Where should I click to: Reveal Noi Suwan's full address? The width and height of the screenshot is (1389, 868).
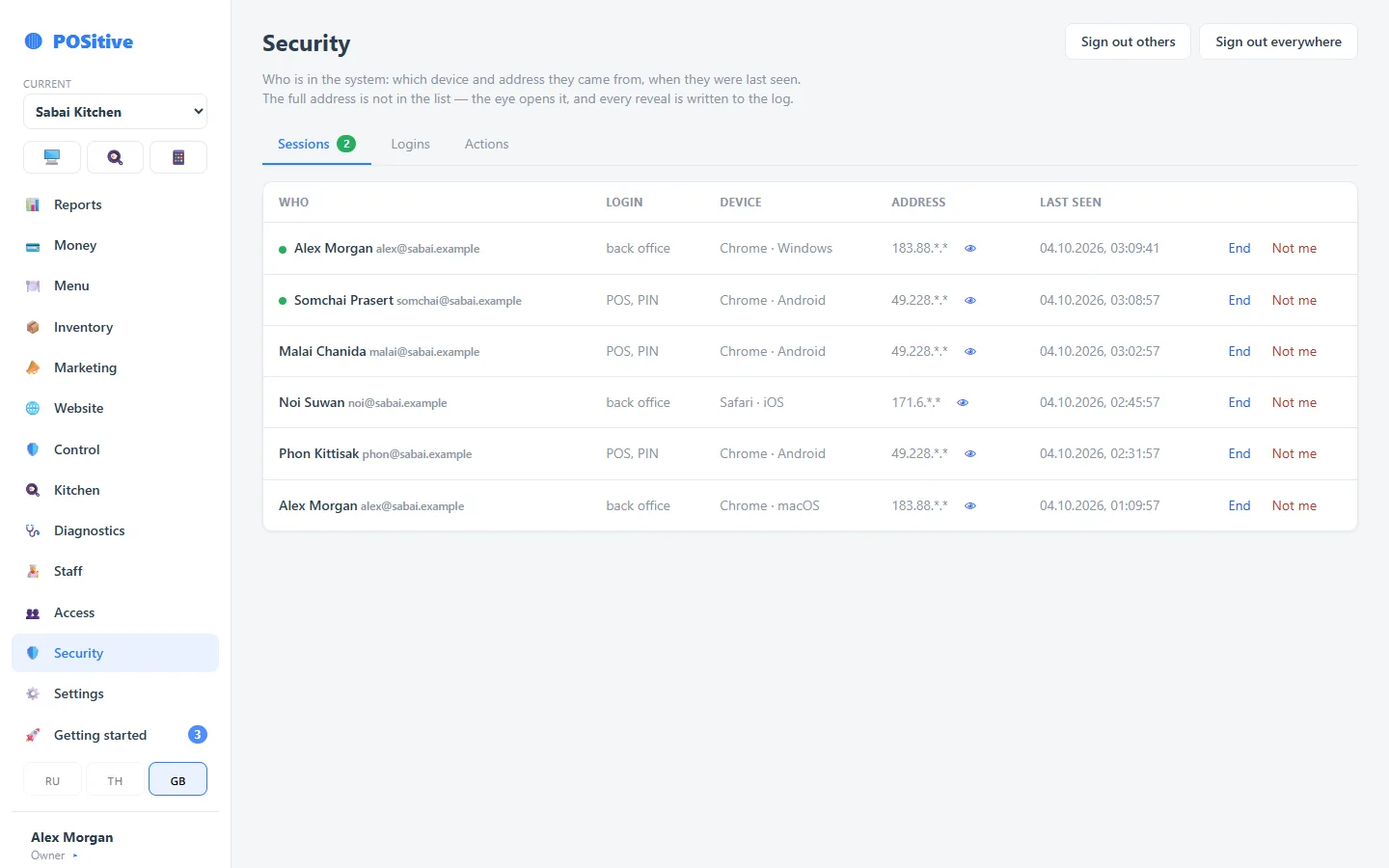[x=963, y=402]
